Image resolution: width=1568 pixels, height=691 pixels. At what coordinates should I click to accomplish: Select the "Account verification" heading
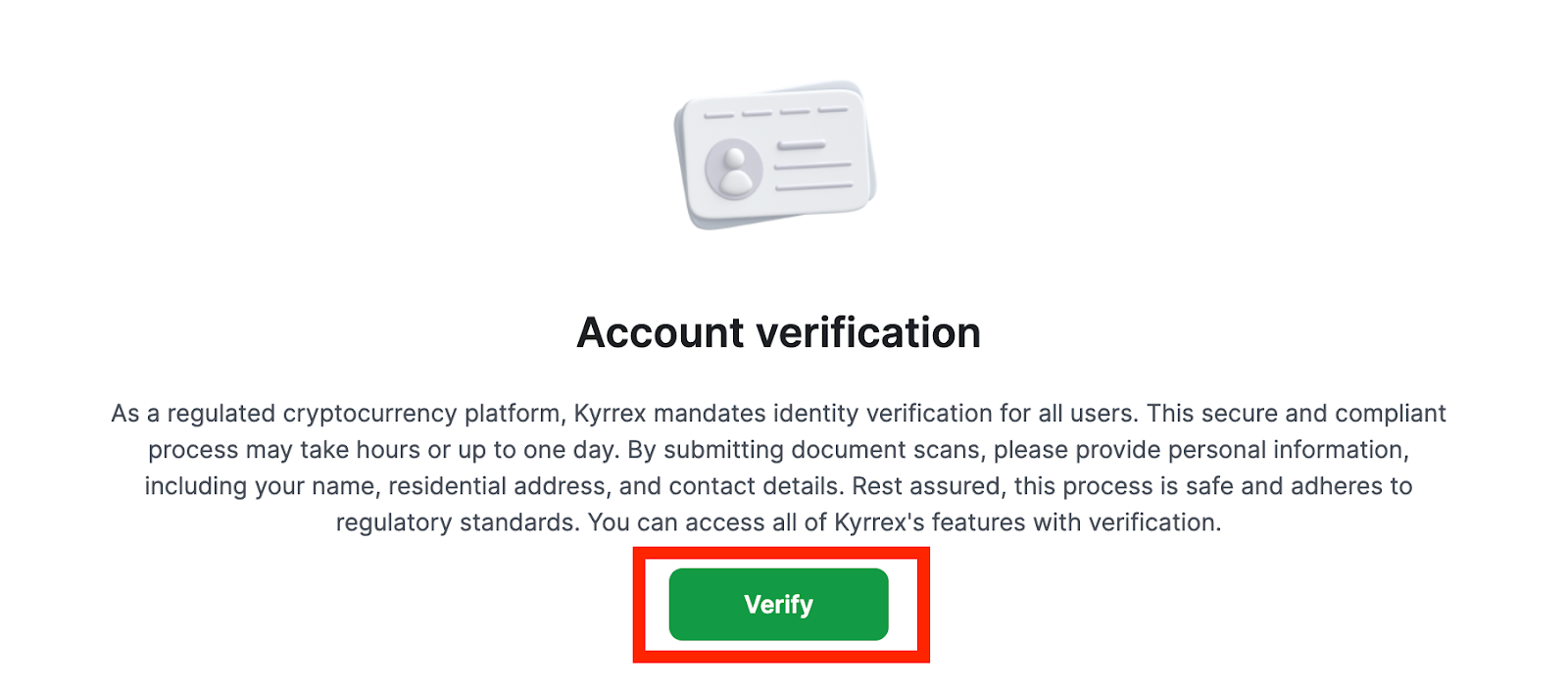point(778,332)
